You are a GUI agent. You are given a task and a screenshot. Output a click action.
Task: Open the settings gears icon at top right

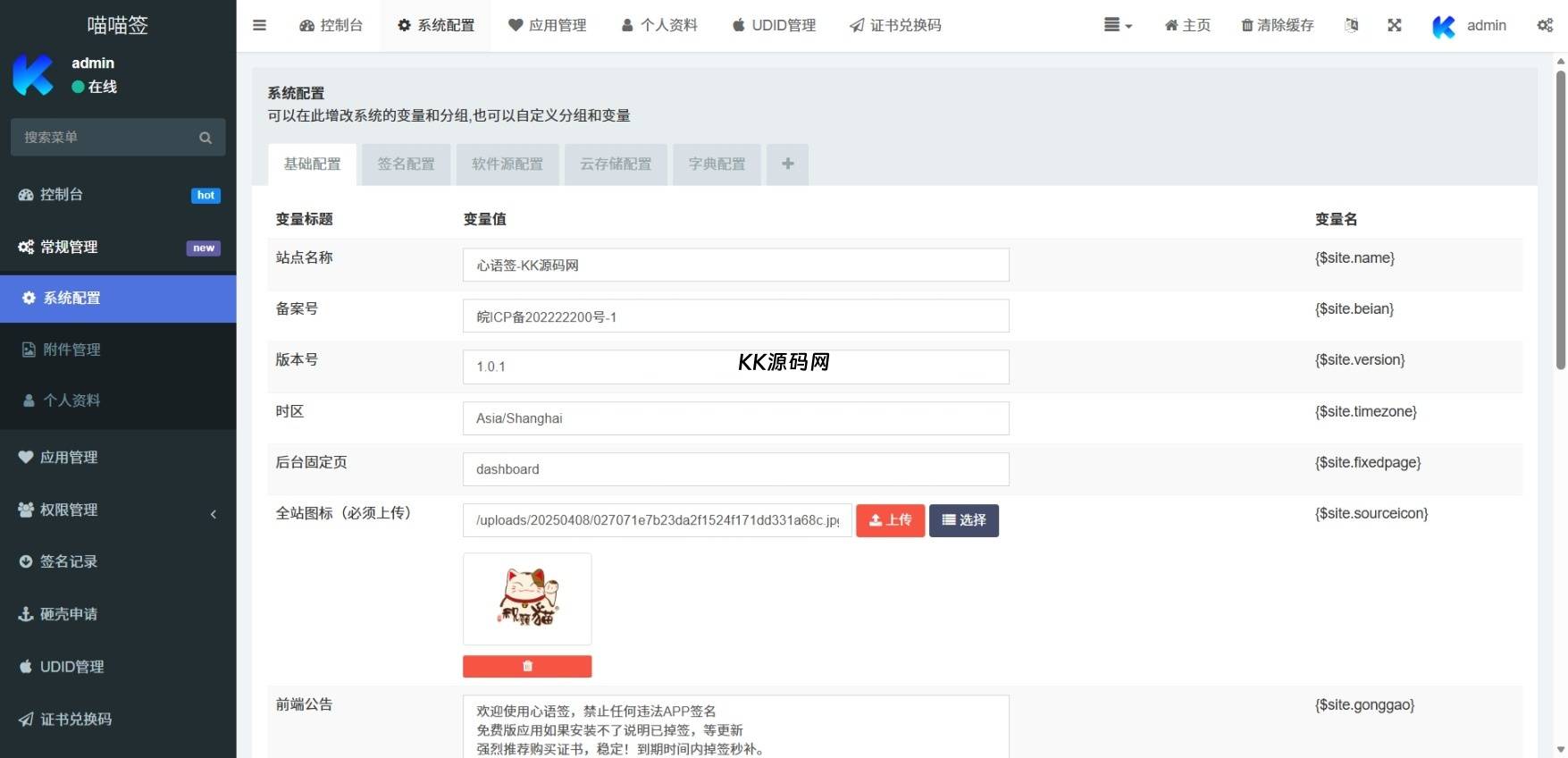pyautogui.click(x=1544, y=25)
